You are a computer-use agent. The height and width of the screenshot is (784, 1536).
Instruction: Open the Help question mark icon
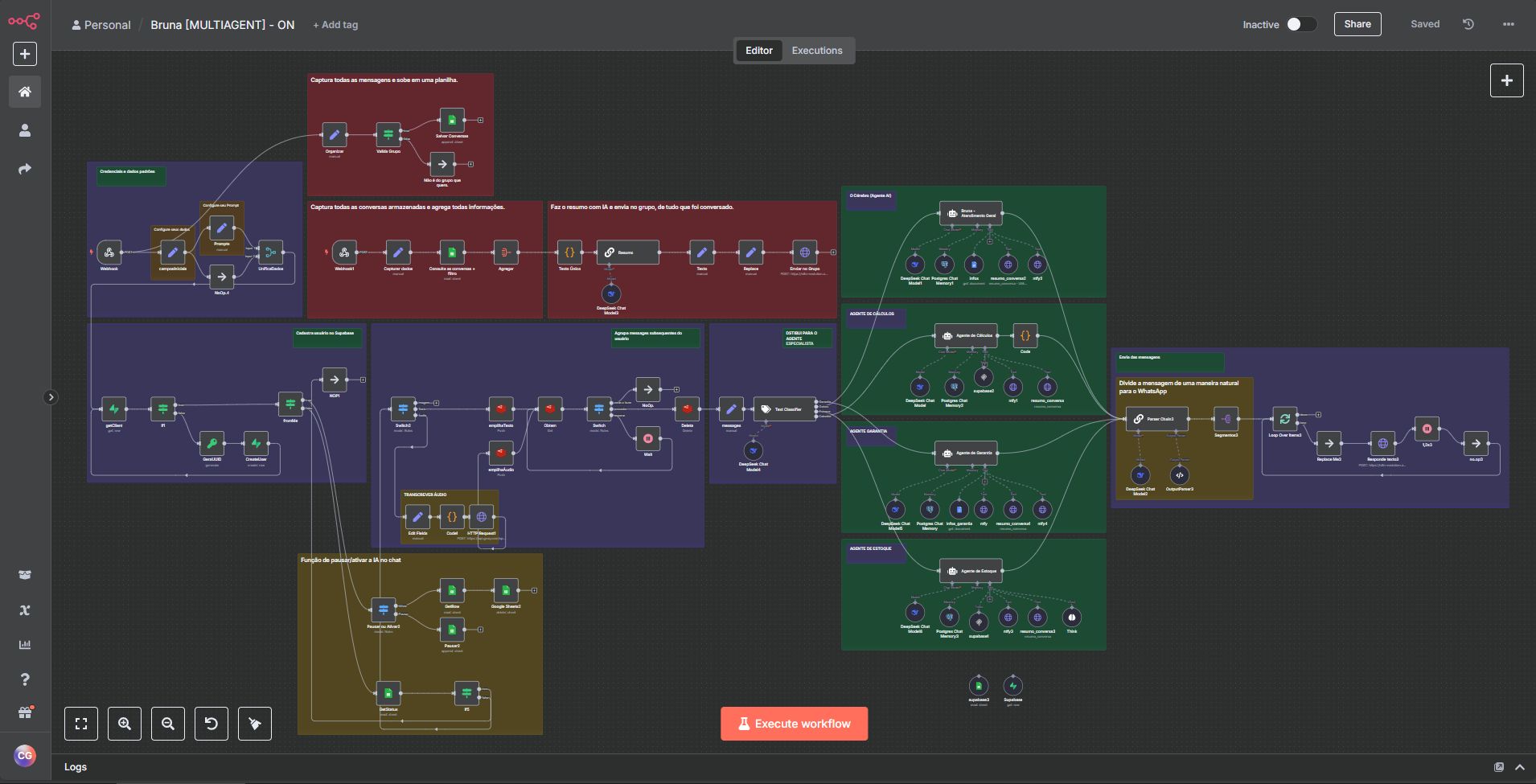[25, 679]
